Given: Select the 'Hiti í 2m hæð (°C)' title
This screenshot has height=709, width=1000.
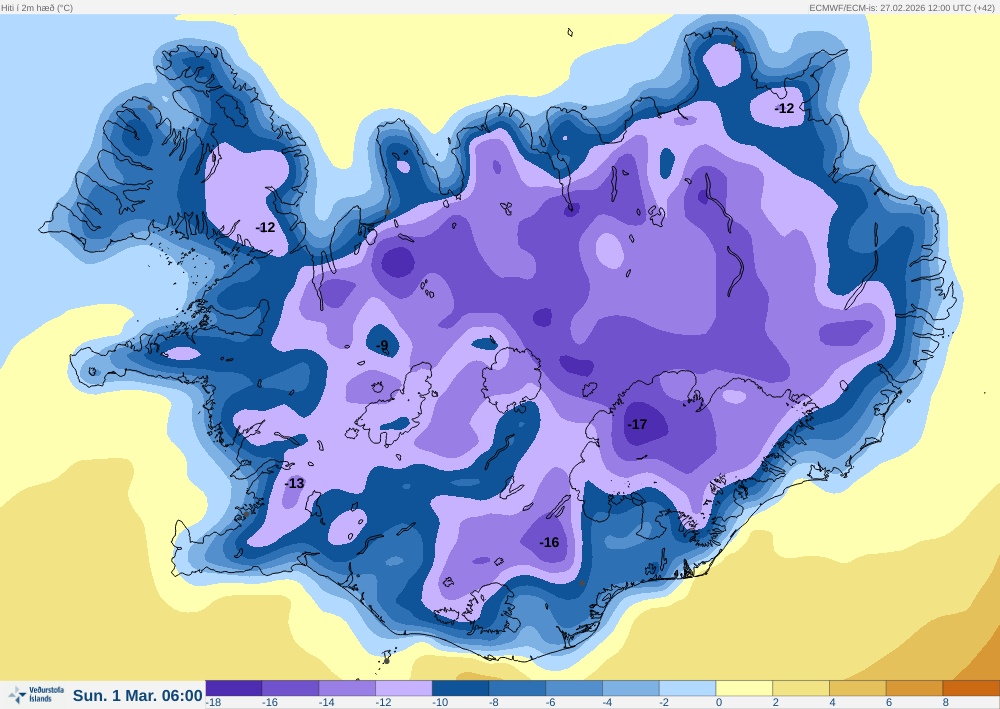Looking at the screenshot, I should 37,8.
